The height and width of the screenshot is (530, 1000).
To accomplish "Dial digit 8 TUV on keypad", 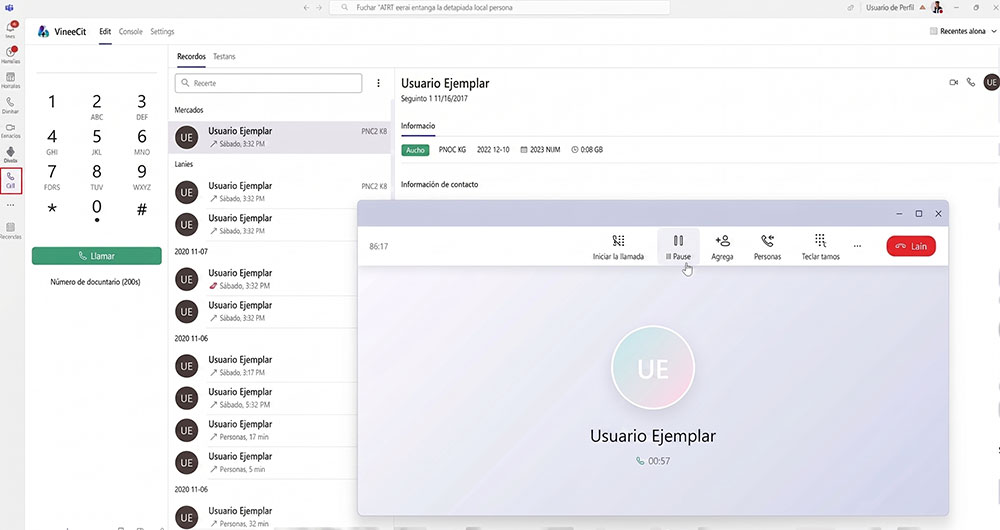I will [x=96, y=177].
